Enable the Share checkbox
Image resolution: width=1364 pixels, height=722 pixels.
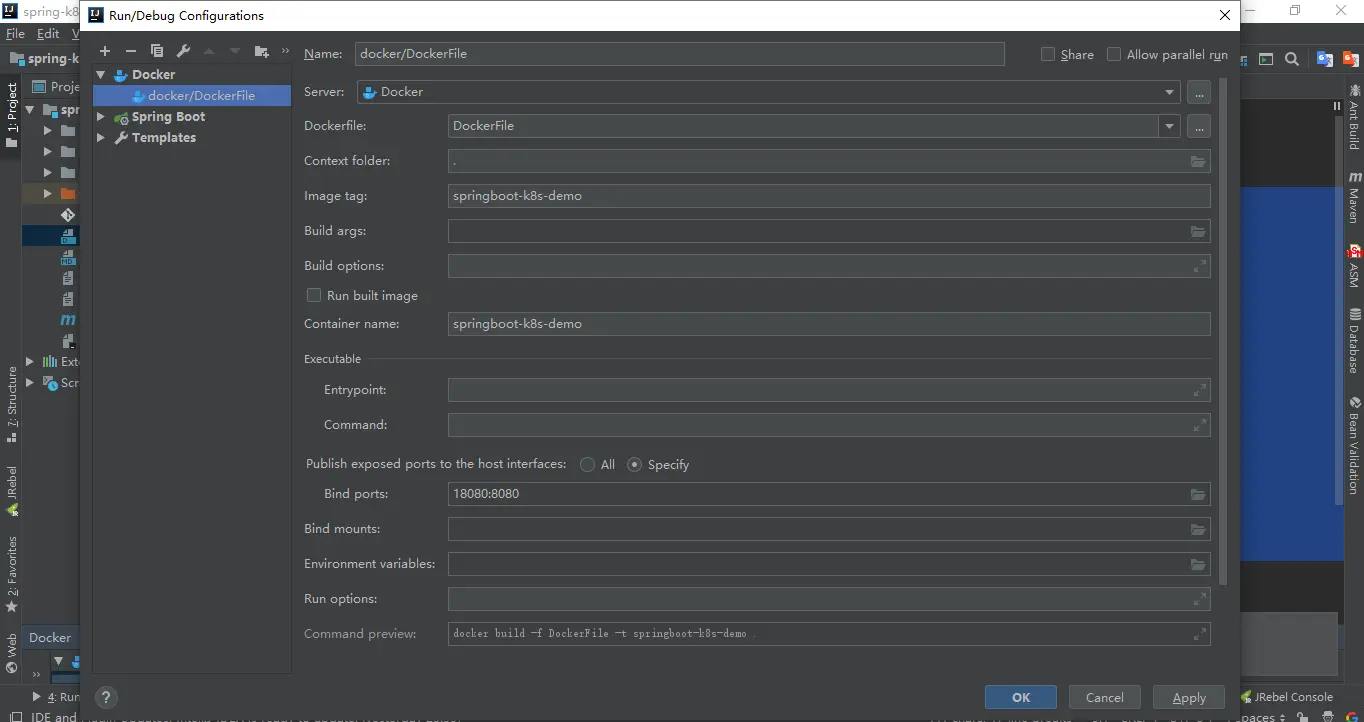[1048, 54]
